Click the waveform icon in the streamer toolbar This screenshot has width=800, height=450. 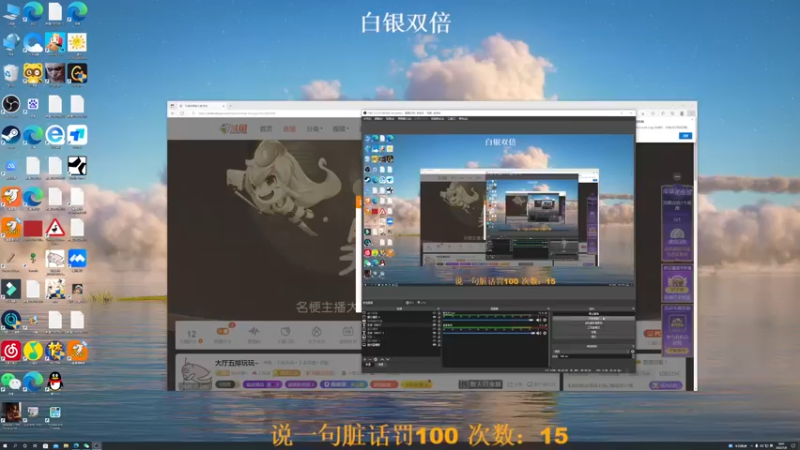point(254,332)
